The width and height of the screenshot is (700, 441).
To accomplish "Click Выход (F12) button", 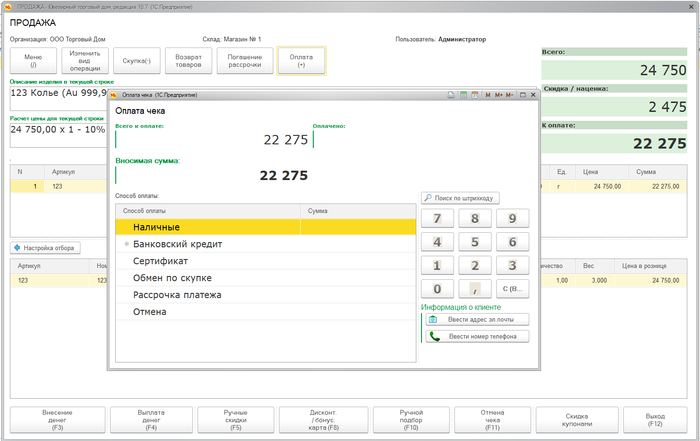I will (x=655, y=420).
